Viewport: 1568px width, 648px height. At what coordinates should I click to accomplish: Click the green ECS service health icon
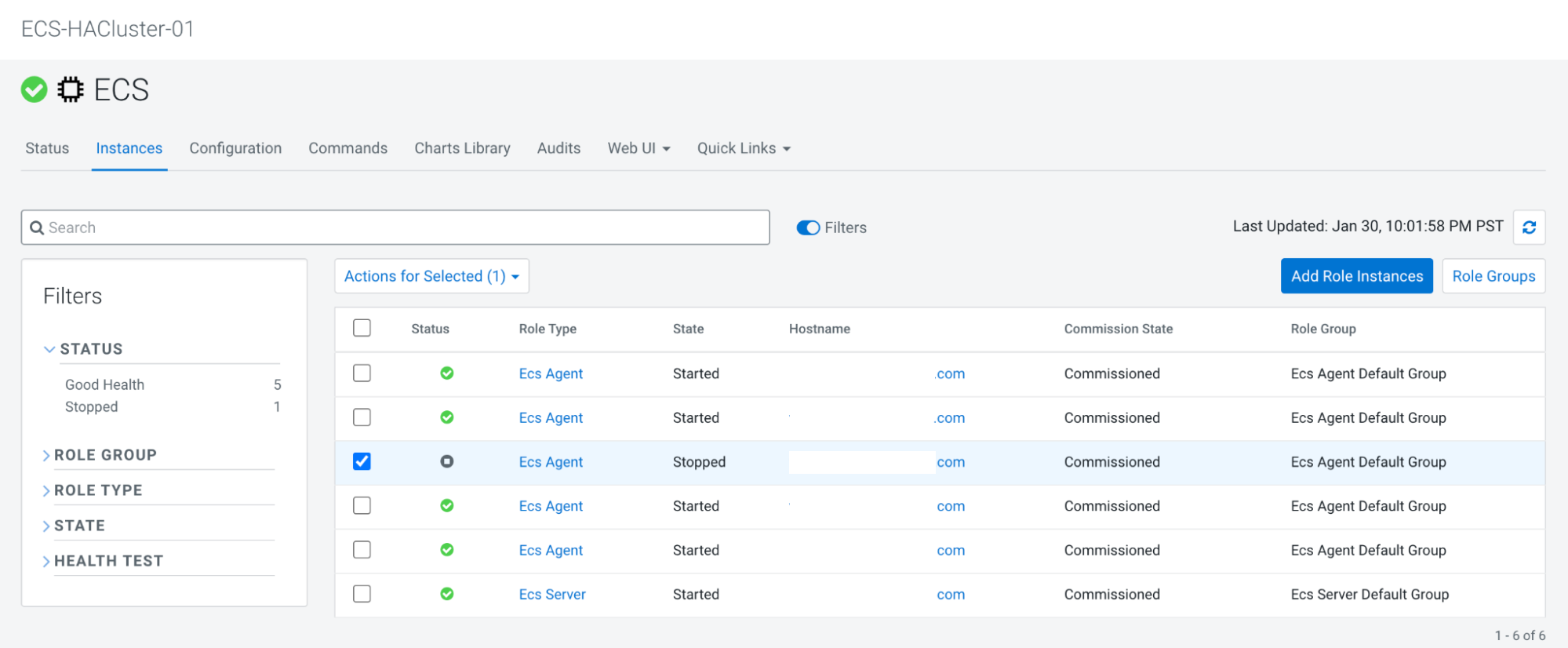(x=34, y=89)
